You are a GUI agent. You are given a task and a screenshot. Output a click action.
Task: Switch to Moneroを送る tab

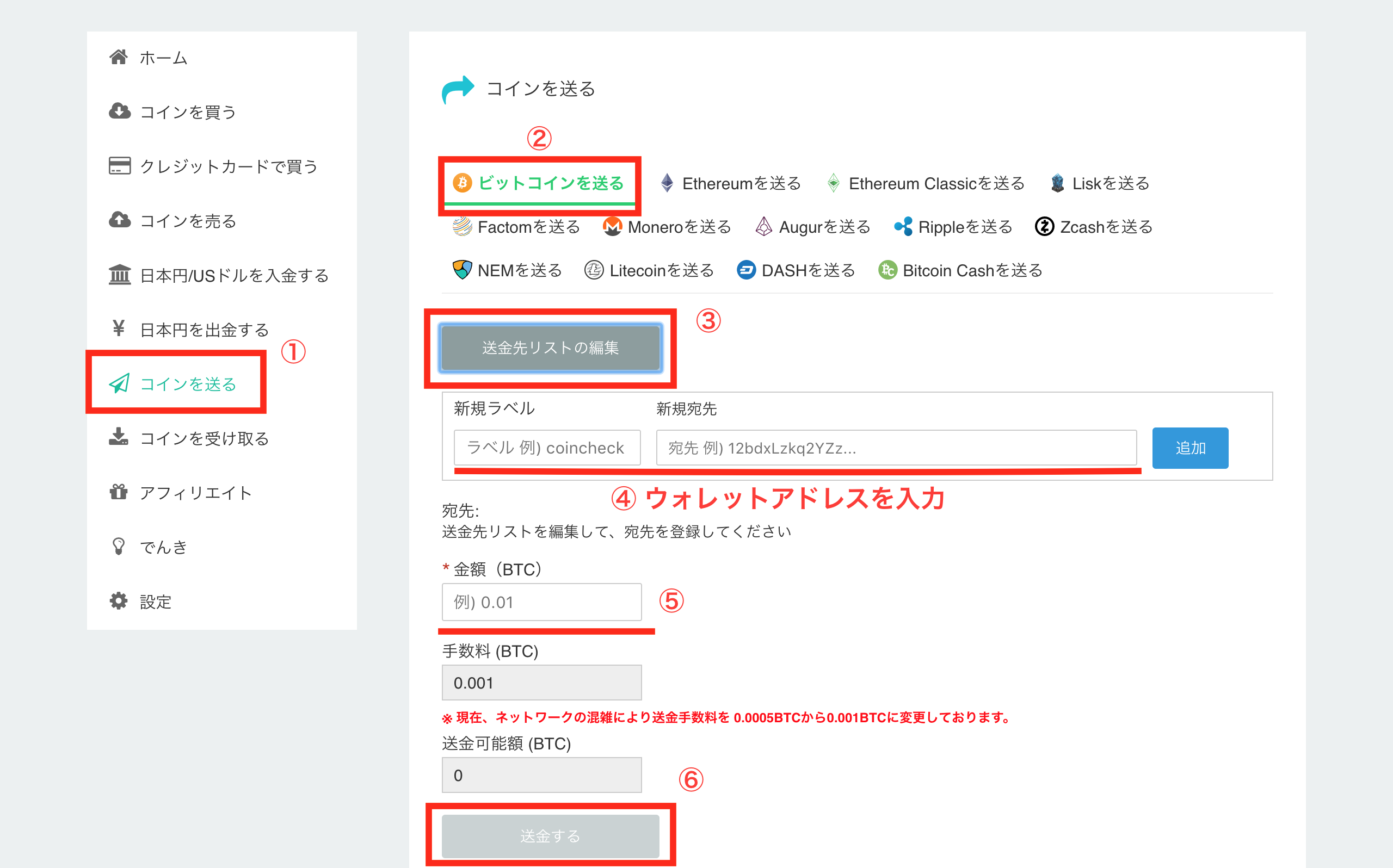coord(667,227)
